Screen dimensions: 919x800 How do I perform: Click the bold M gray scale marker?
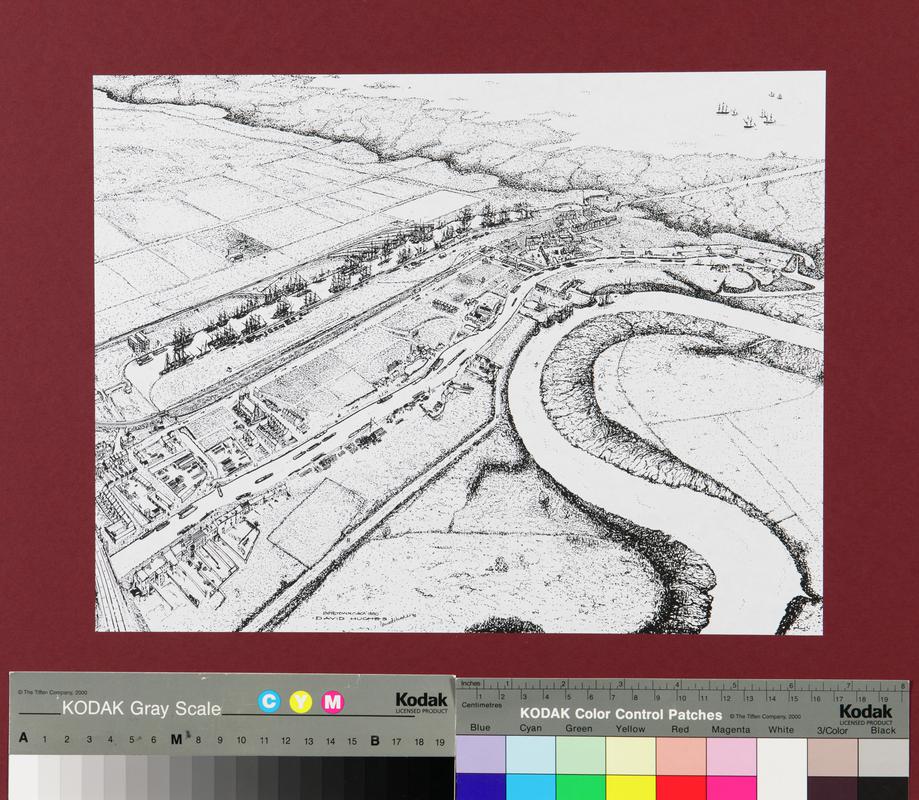[176, 741]
